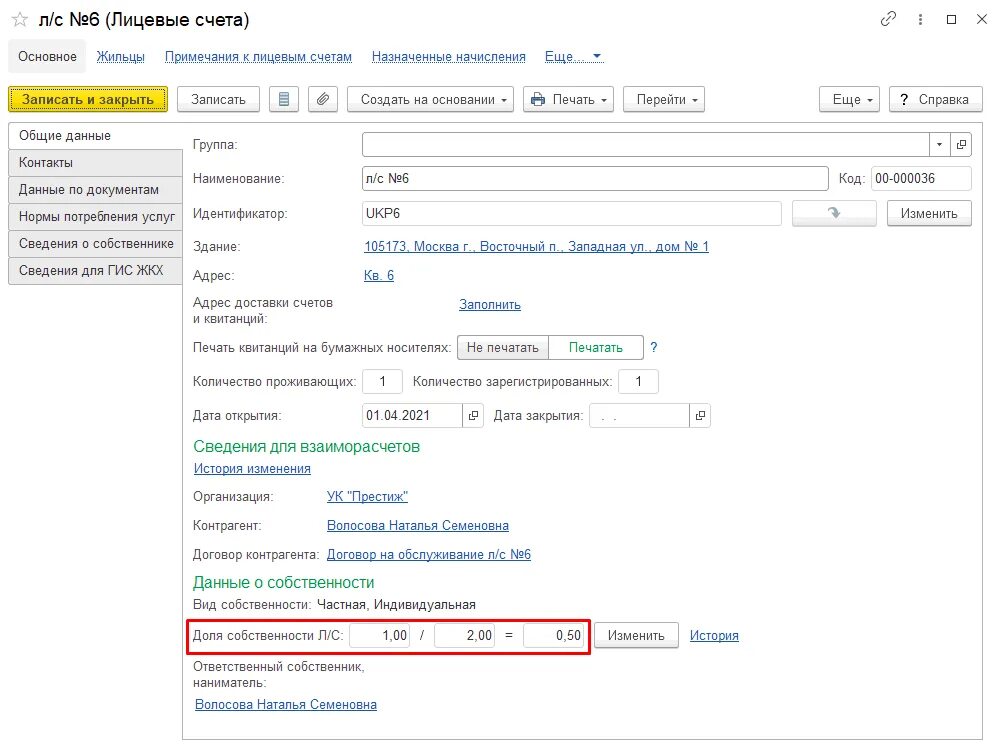
Task: Open help question mark near Печатать
Action: [654, 347]
